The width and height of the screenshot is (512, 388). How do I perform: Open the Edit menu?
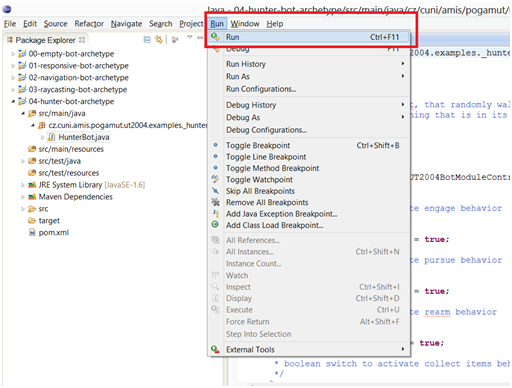pyautogui.click(x=30, y=24)
